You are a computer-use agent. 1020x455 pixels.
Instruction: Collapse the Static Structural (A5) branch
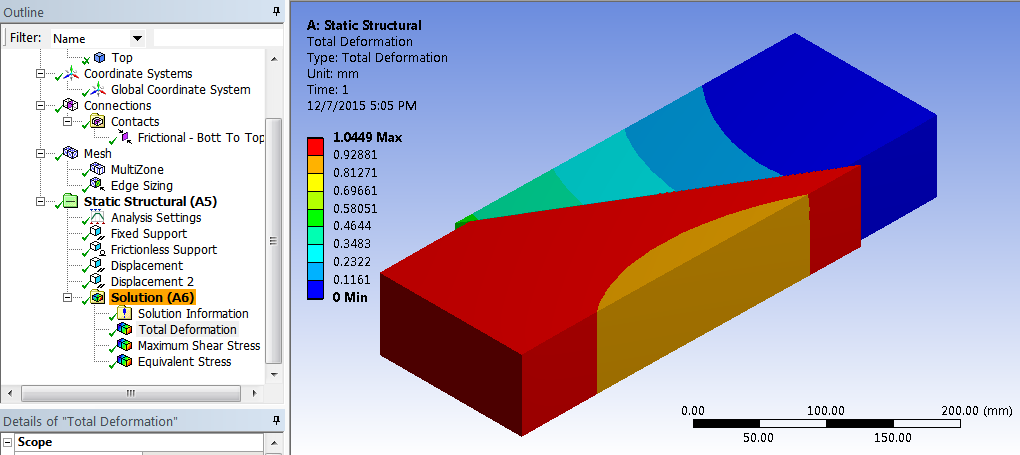point(41,201)
